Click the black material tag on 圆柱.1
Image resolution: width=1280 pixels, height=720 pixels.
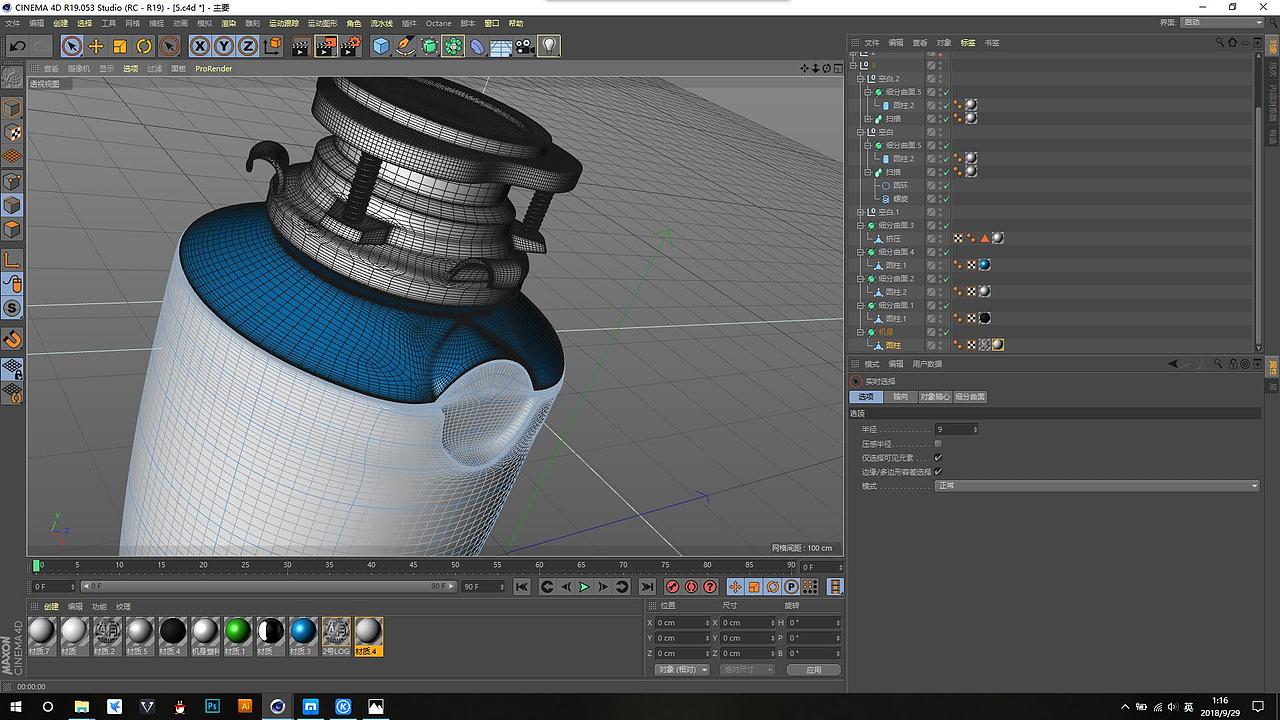984,318
